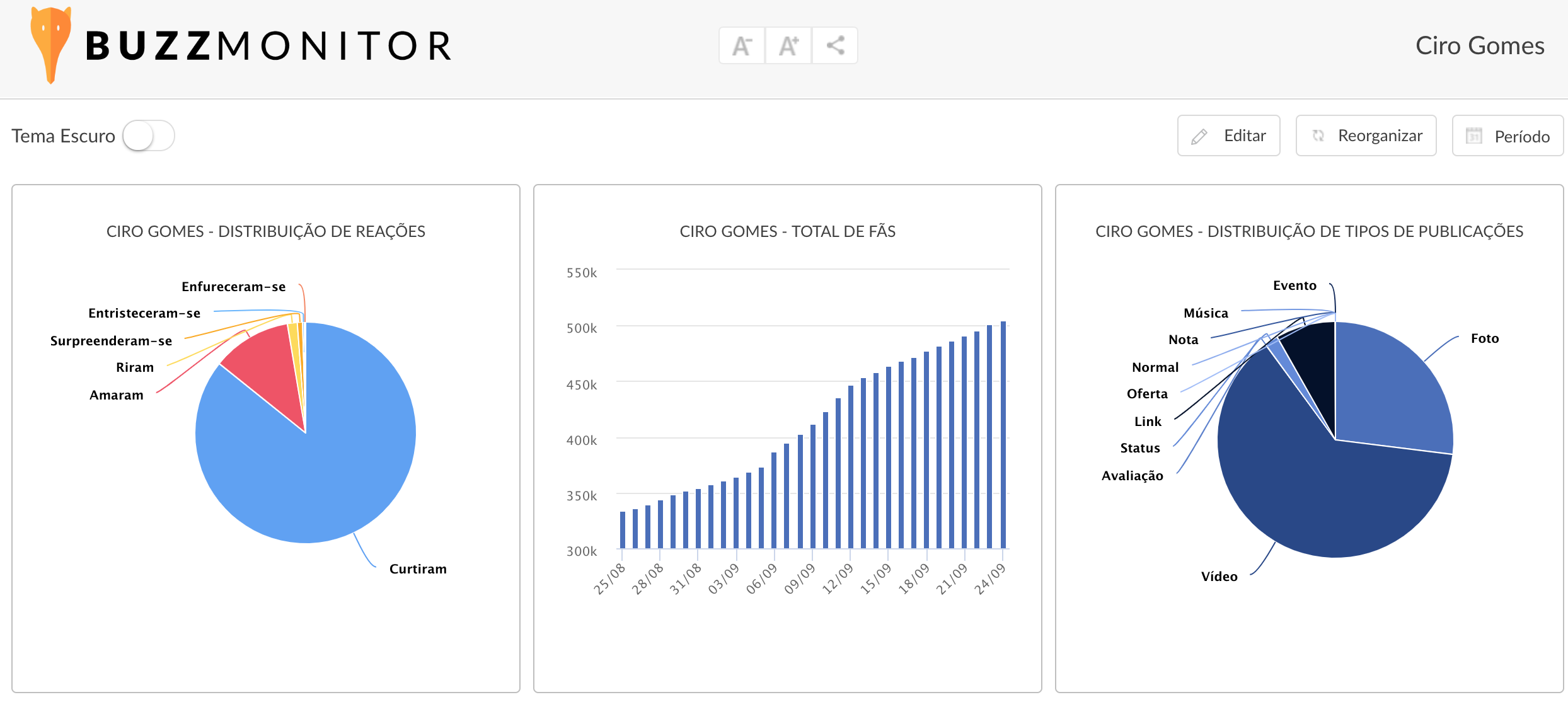
Task: Click the refresh icon beside Reorganizar
Action: coord(1318,135)
